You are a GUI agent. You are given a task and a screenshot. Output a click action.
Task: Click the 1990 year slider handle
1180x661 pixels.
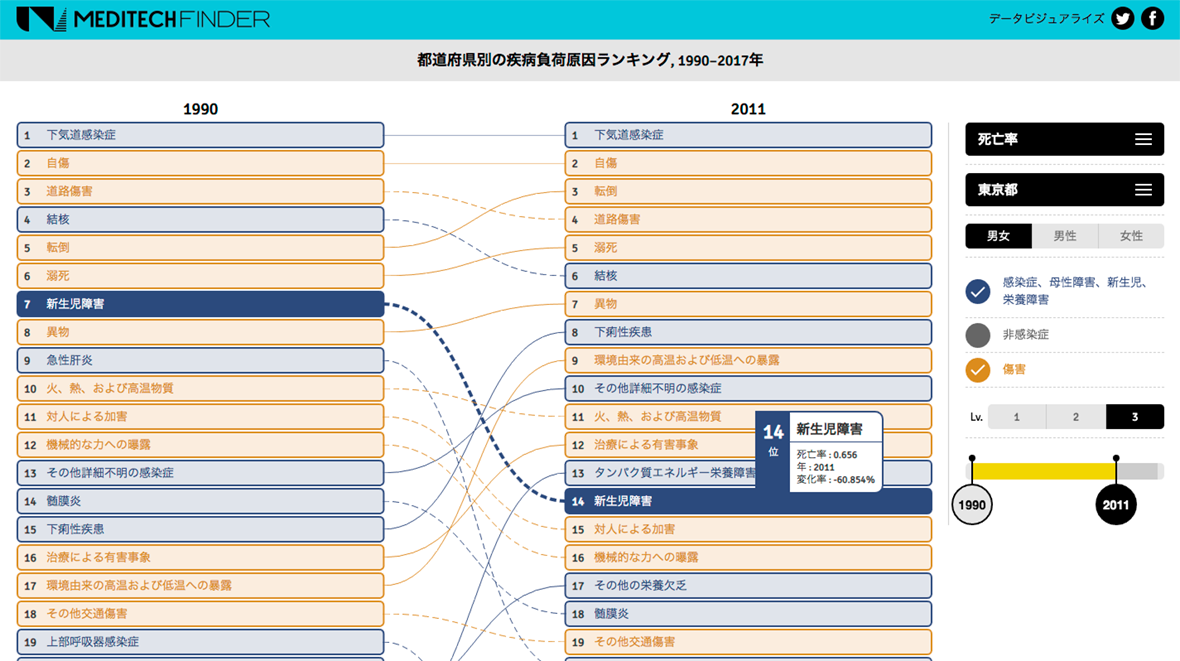pyautogui.click(x=972, y=504)
